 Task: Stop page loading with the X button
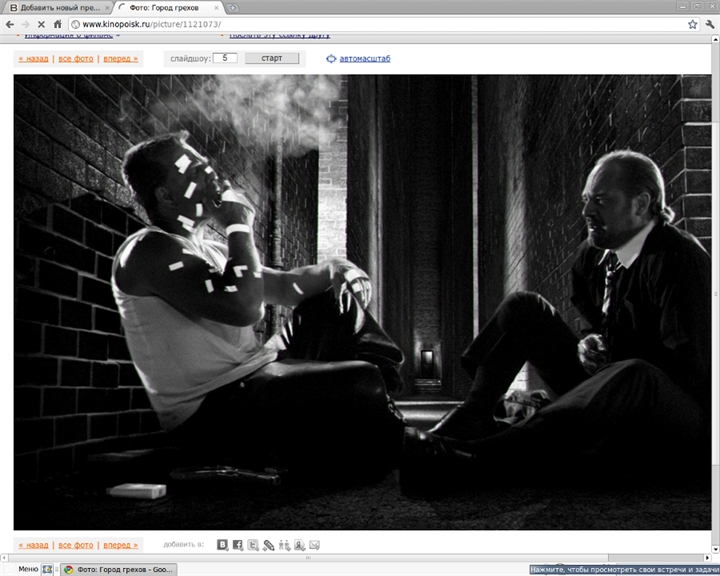tap(41, 24)
